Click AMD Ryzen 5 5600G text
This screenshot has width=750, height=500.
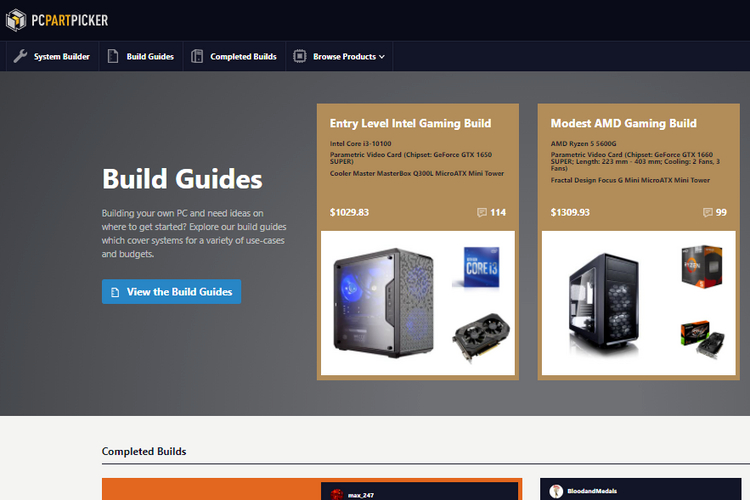(x=583, y=144)
